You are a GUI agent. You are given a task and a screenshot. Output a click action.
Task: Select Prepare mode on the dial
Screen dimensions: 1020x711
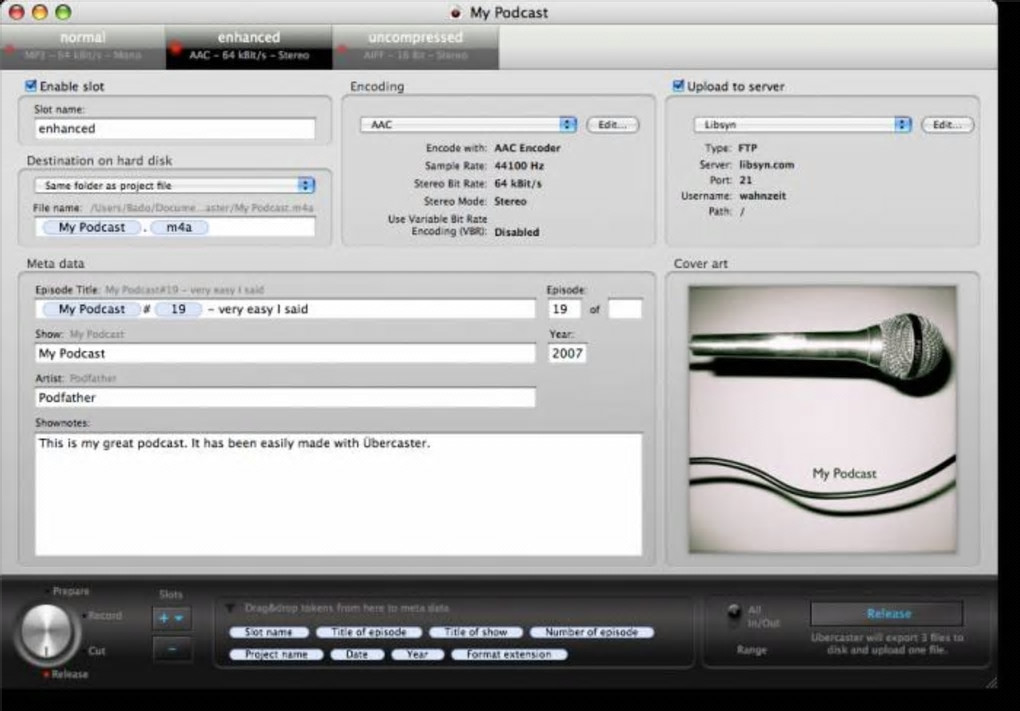[x=70, y=591]
